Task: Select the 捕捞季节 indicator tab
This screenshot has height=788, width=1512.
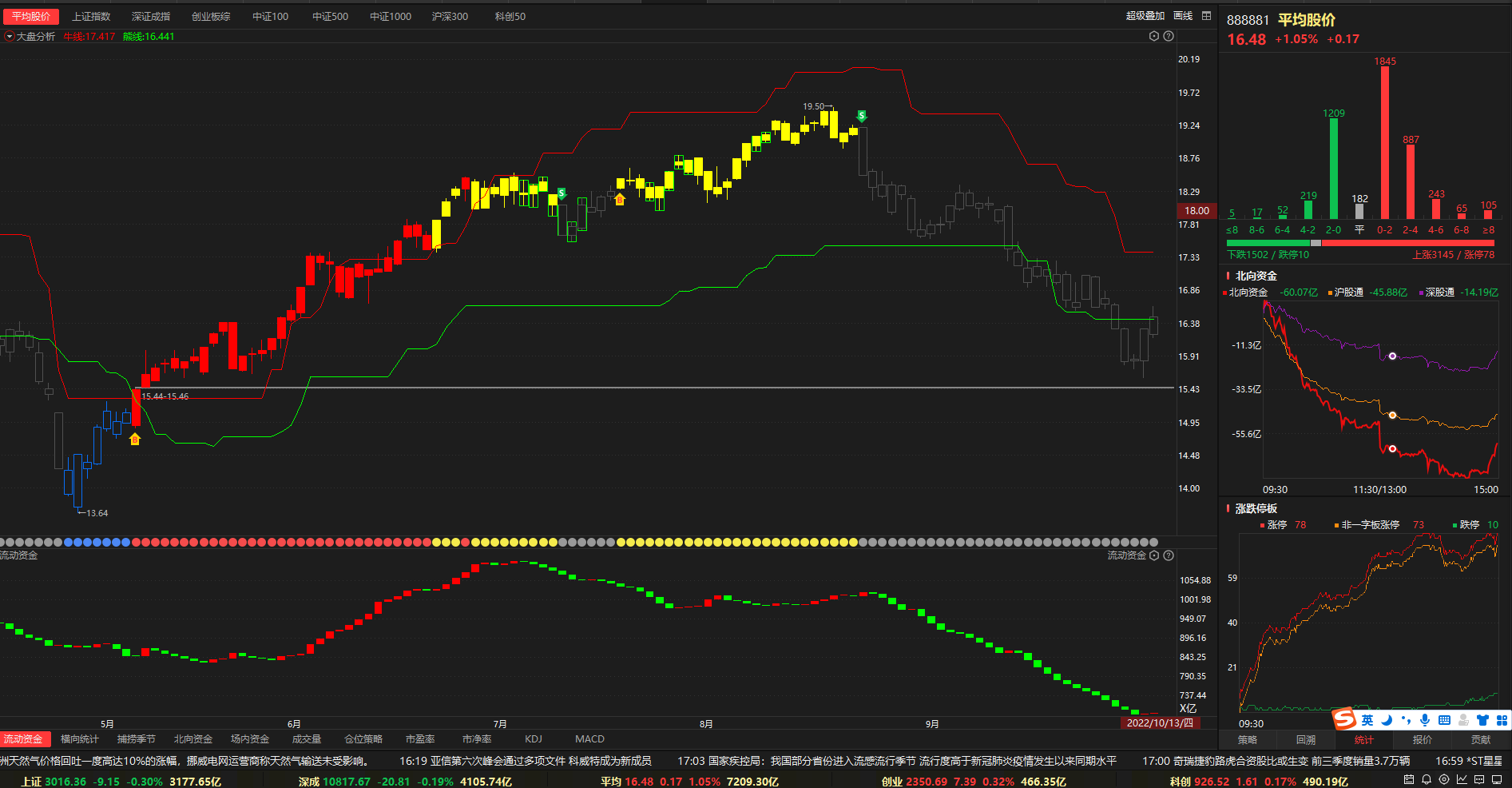Action: (x=137, y=739)
